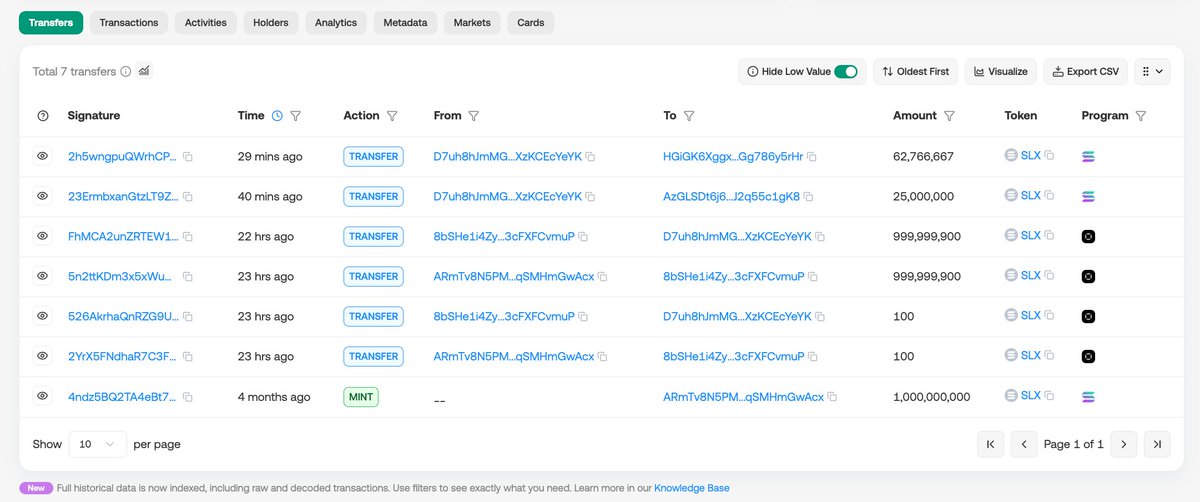The image size is (1200, 502).
Task: Click the Visualize button
Action: tap(1001, 72)
